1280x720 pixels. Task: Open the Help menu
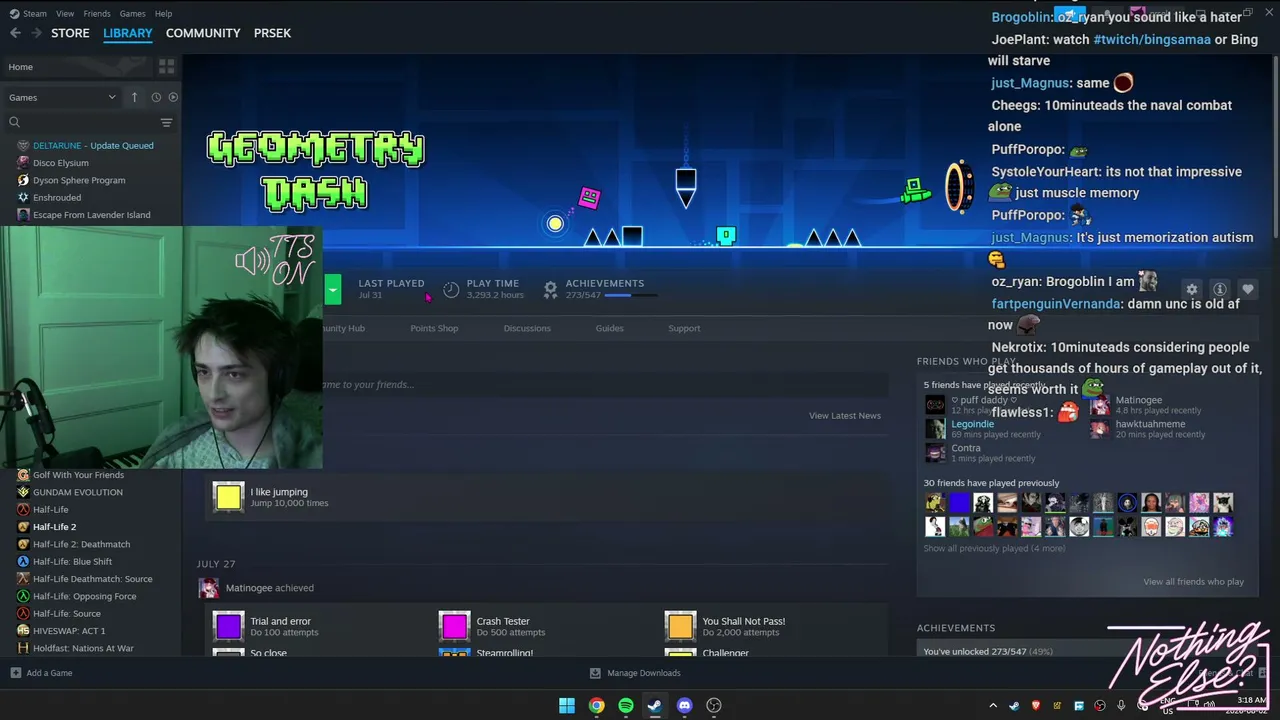tap(164, 14)
